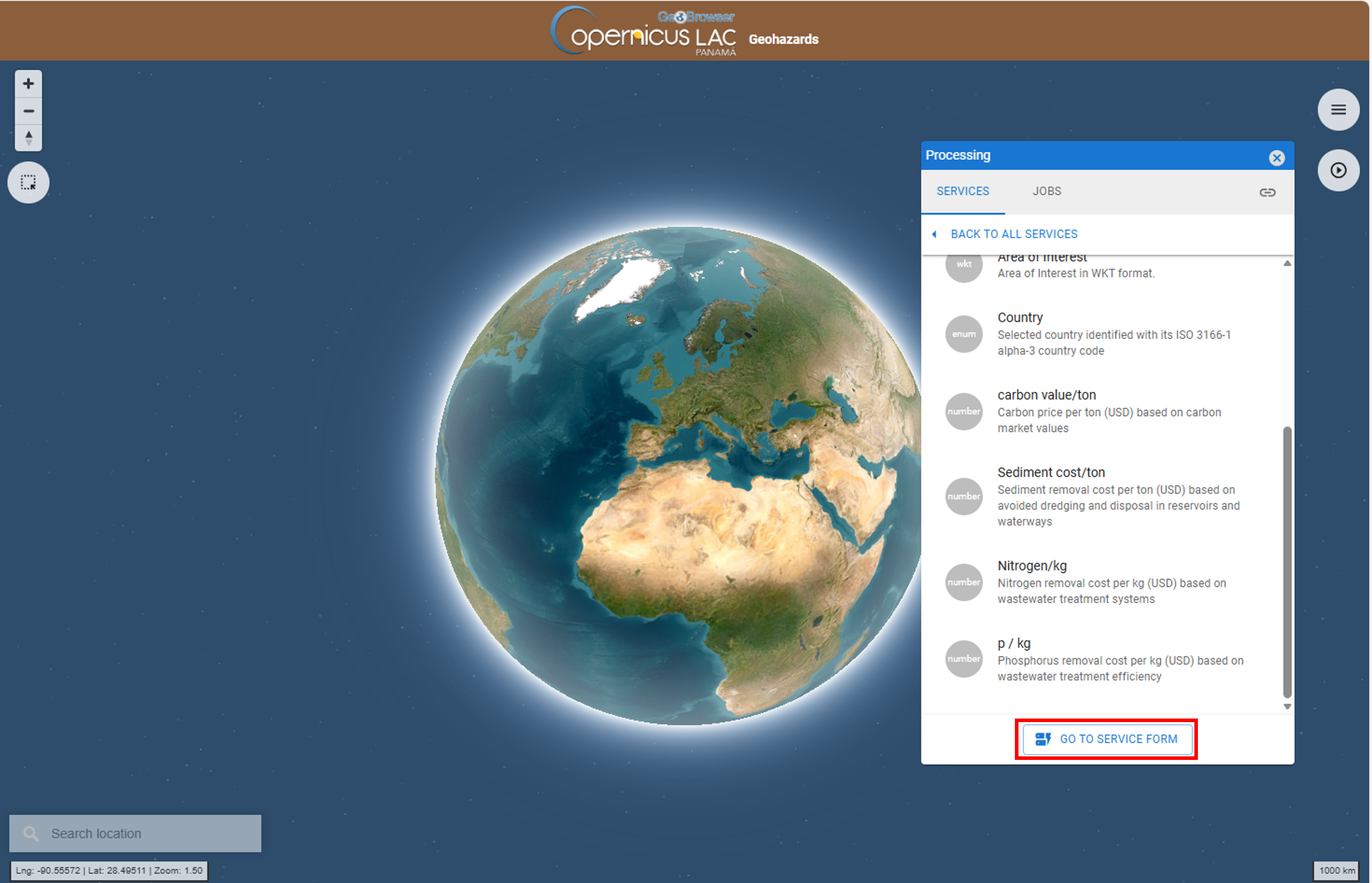Click the enum badge beside Country

point(963,334)
